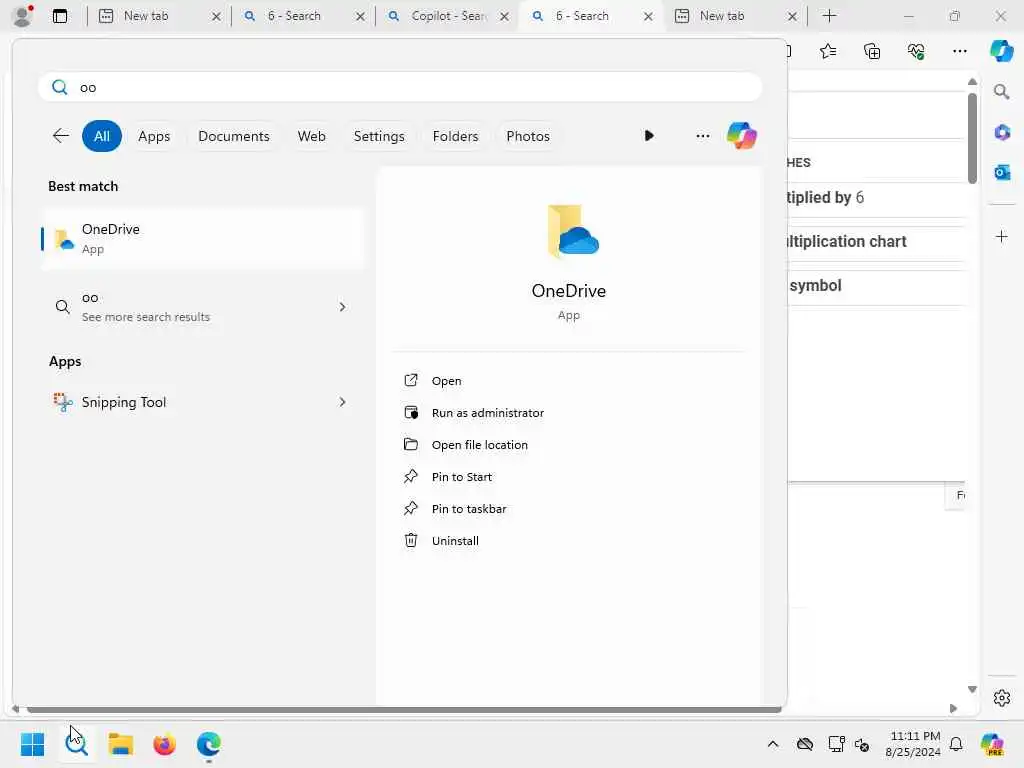Close the Copilot - Search tab
Image resolution: width=1024 pixels, height=768 pixels.
(x=504, y=16)
